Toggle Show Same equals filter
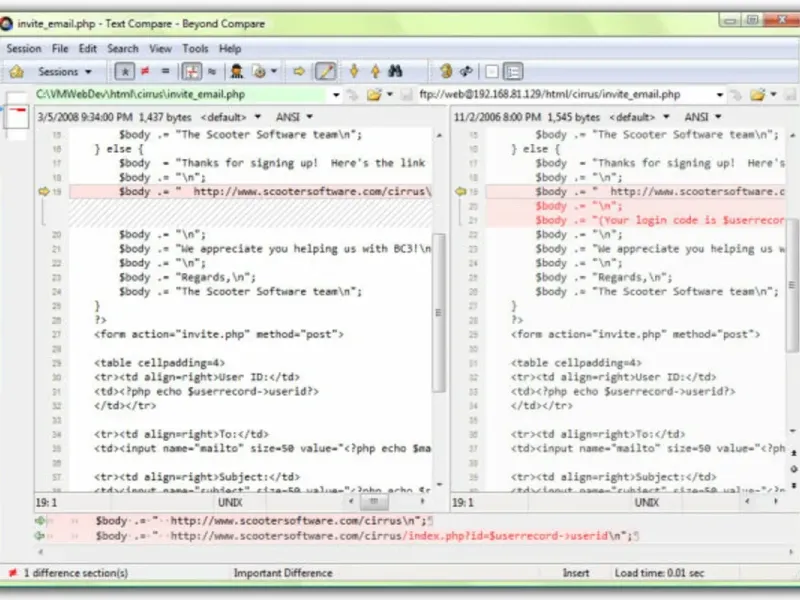 [165, 71]
